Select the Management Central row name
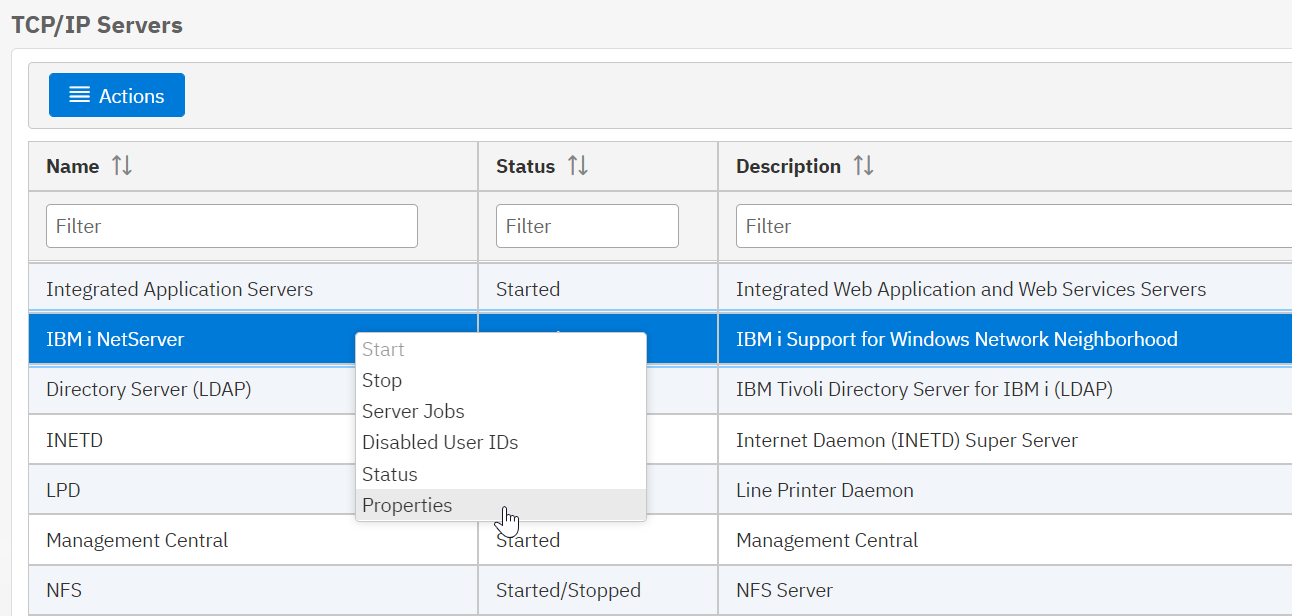 pyautogui.click(x=137, y=540)
